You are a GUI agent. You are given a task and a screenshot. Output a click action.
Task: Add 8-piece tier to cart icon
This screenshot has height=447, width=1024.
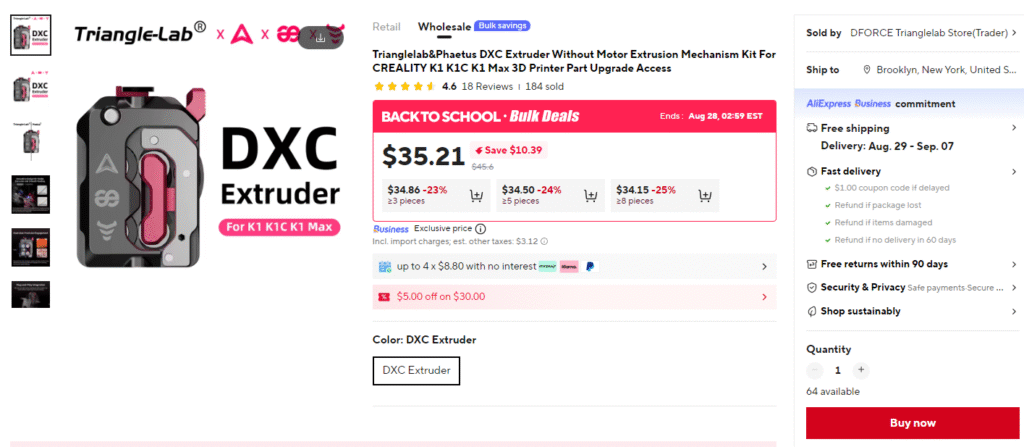click(x=705, y=195)
